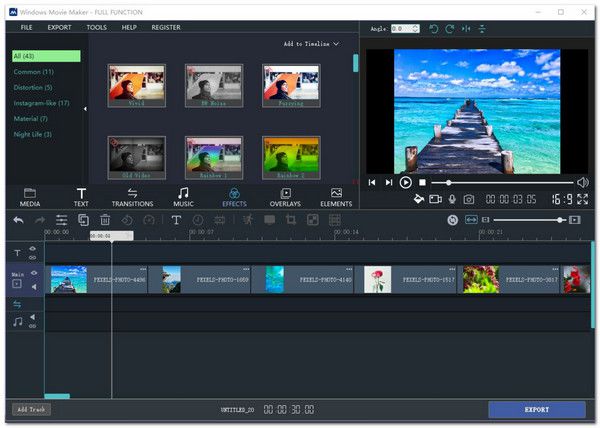Click the voiceover microphone icon

(x=452, y=199)
